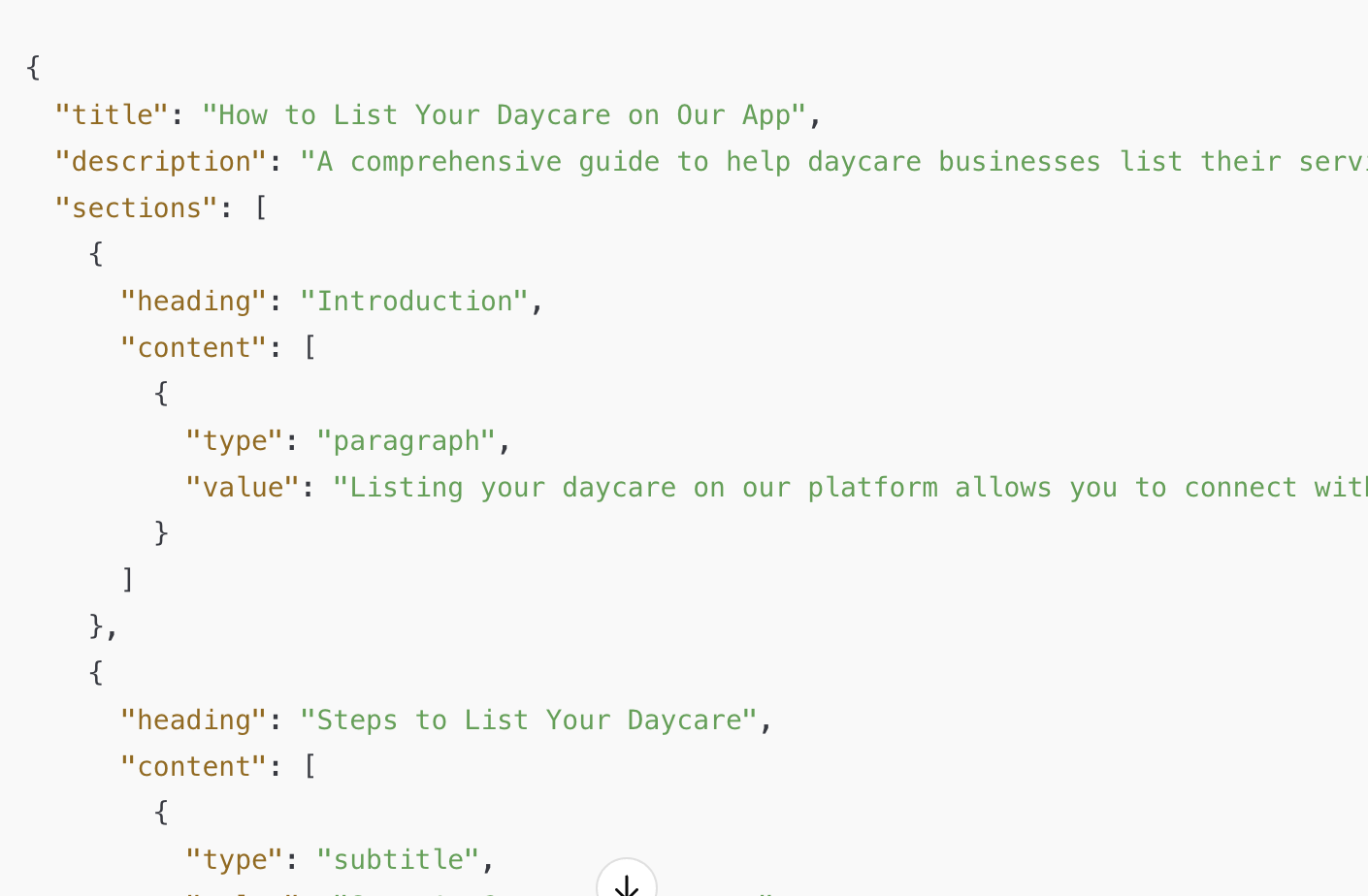The image size is (1368, 896).
Task: Click the "A comprehensive guide" description value
Action: [833, 161]
